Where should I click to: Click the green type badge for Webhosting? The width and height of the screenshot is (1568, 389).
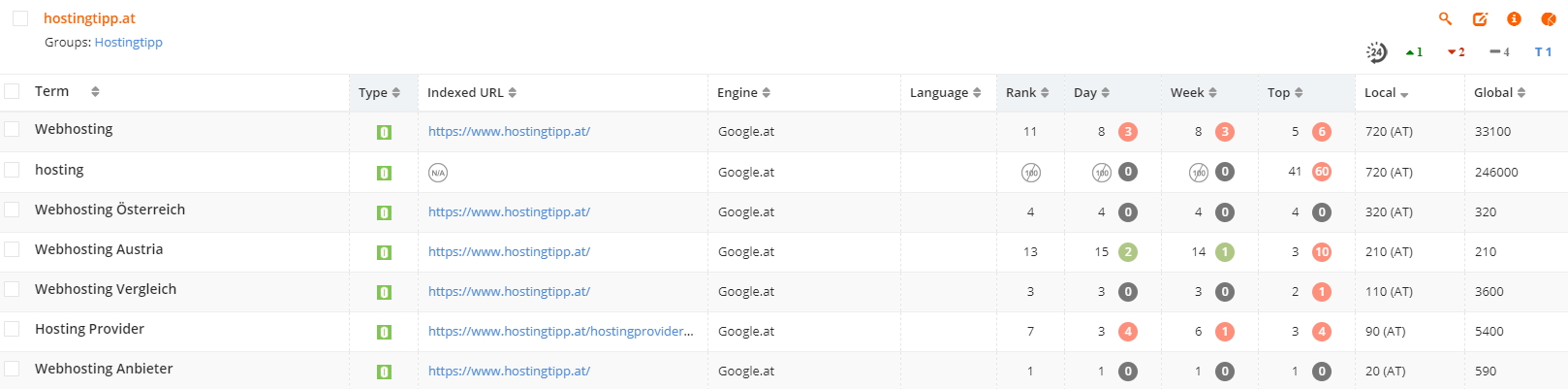pyautogui.click(x=384, y=132)
